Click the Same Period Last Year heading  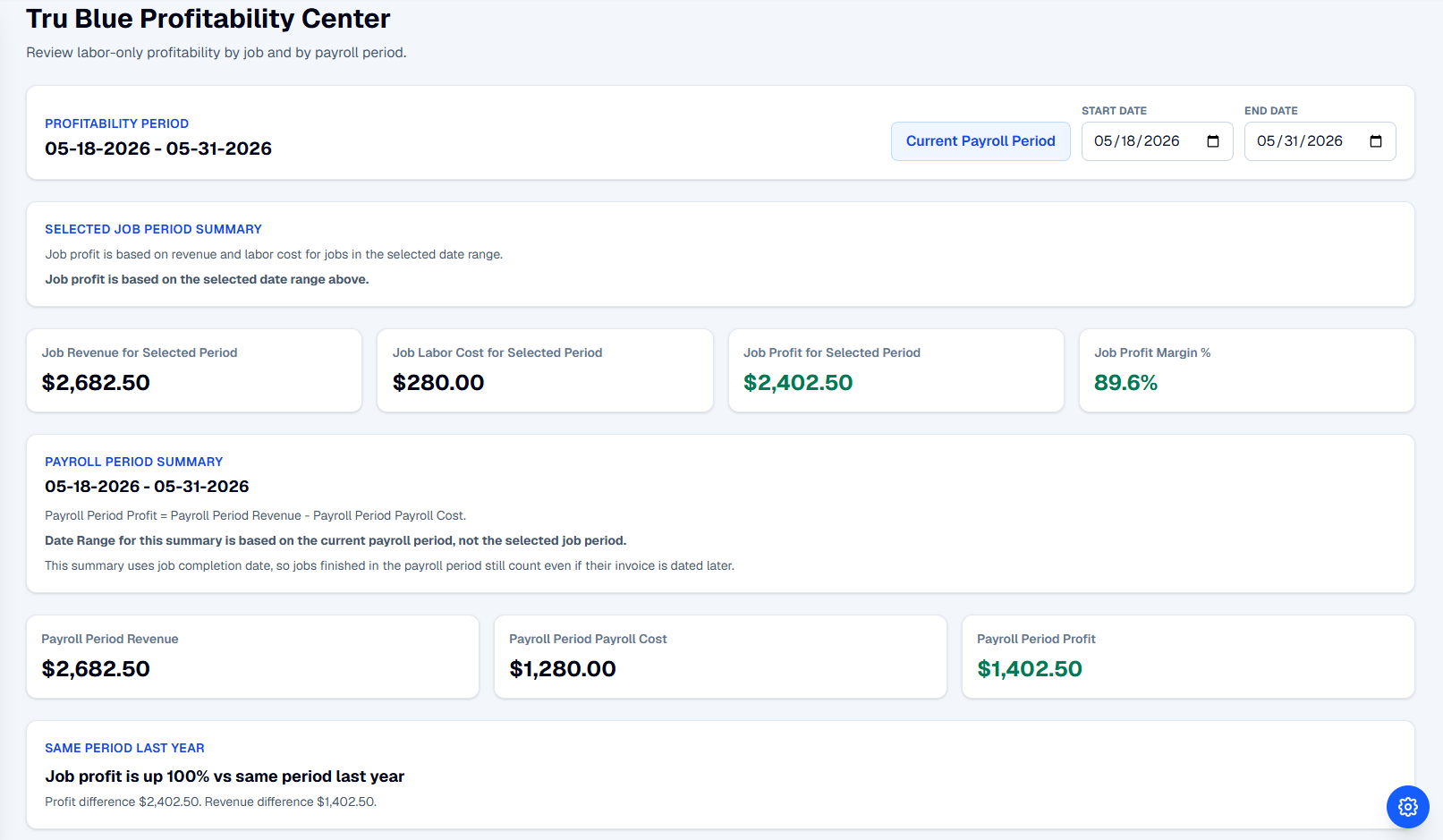click(x=124, y=748)
